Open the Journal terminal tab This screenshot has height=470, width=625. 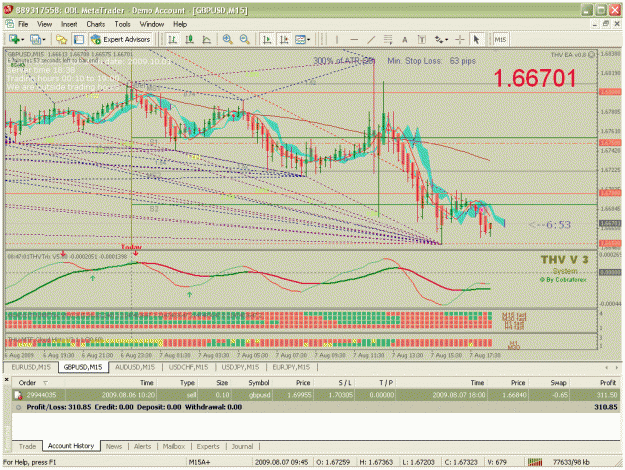click(242, 446)
